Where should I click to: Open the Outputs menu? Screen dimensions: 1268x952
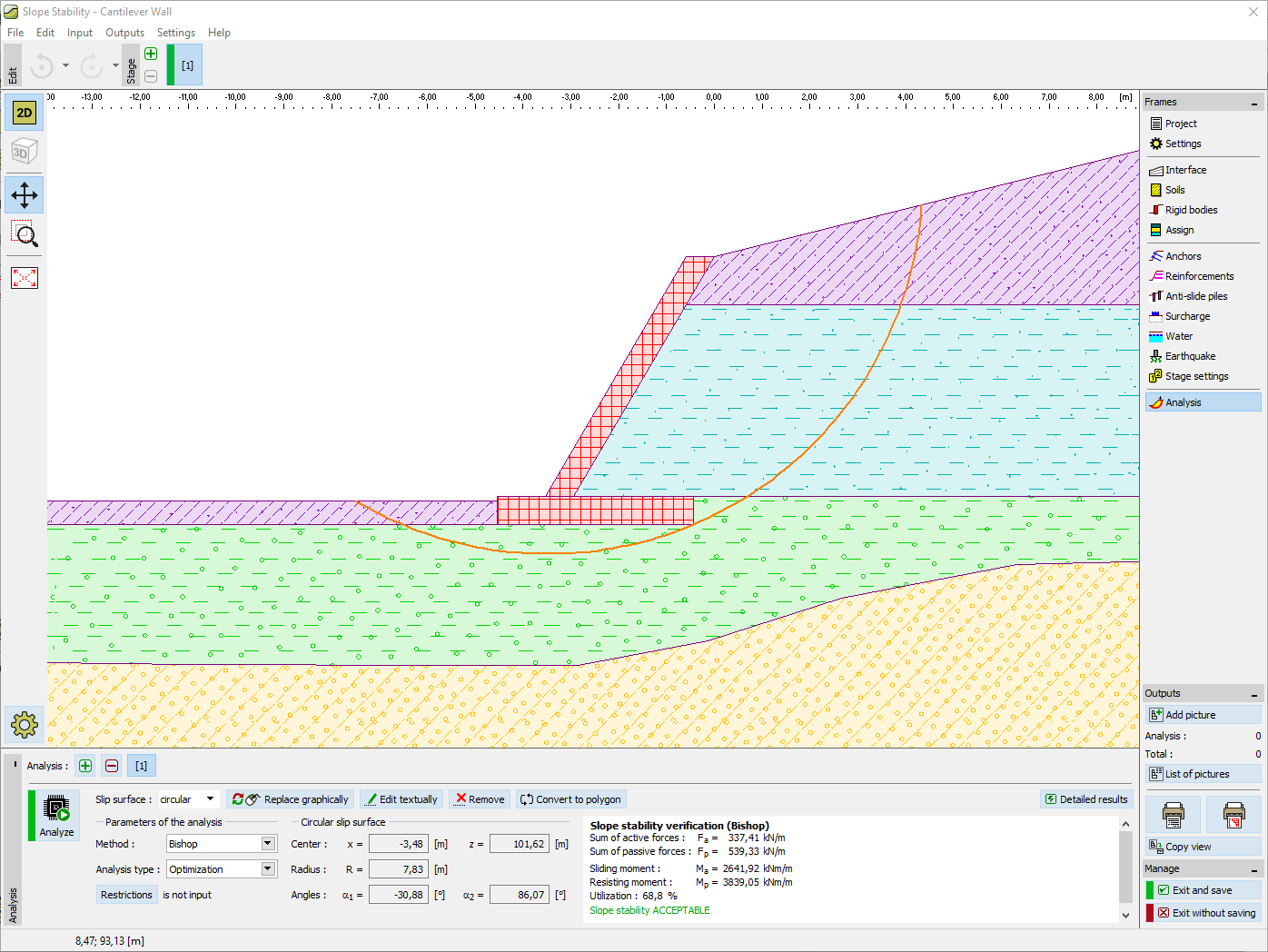click(x=124, y=33)
